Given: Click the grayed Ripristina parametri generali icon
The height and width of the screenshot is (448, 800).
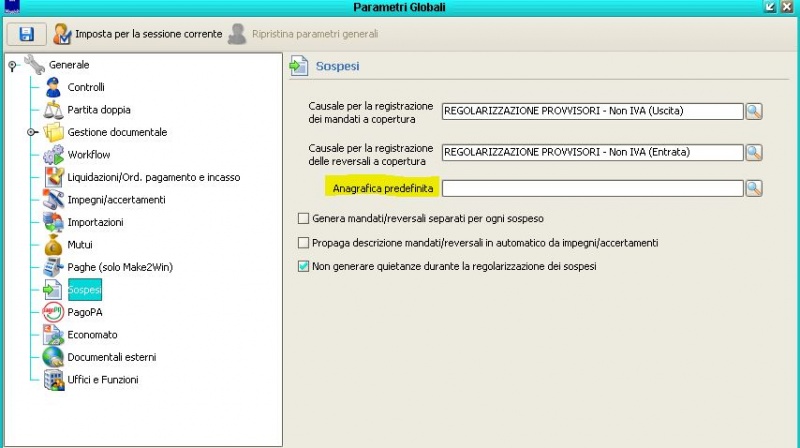Looking at the screenshot, I should [x=237, y=34].
